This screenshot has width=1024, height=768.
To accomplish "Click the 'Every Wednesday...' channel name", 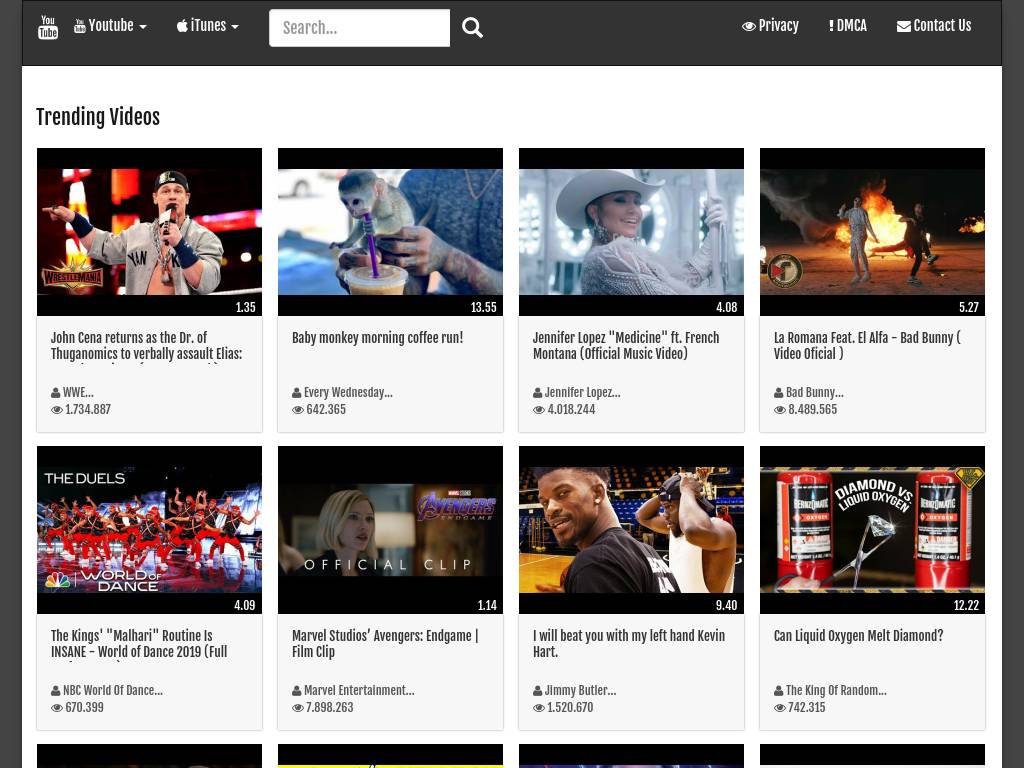I will point(348,392).
